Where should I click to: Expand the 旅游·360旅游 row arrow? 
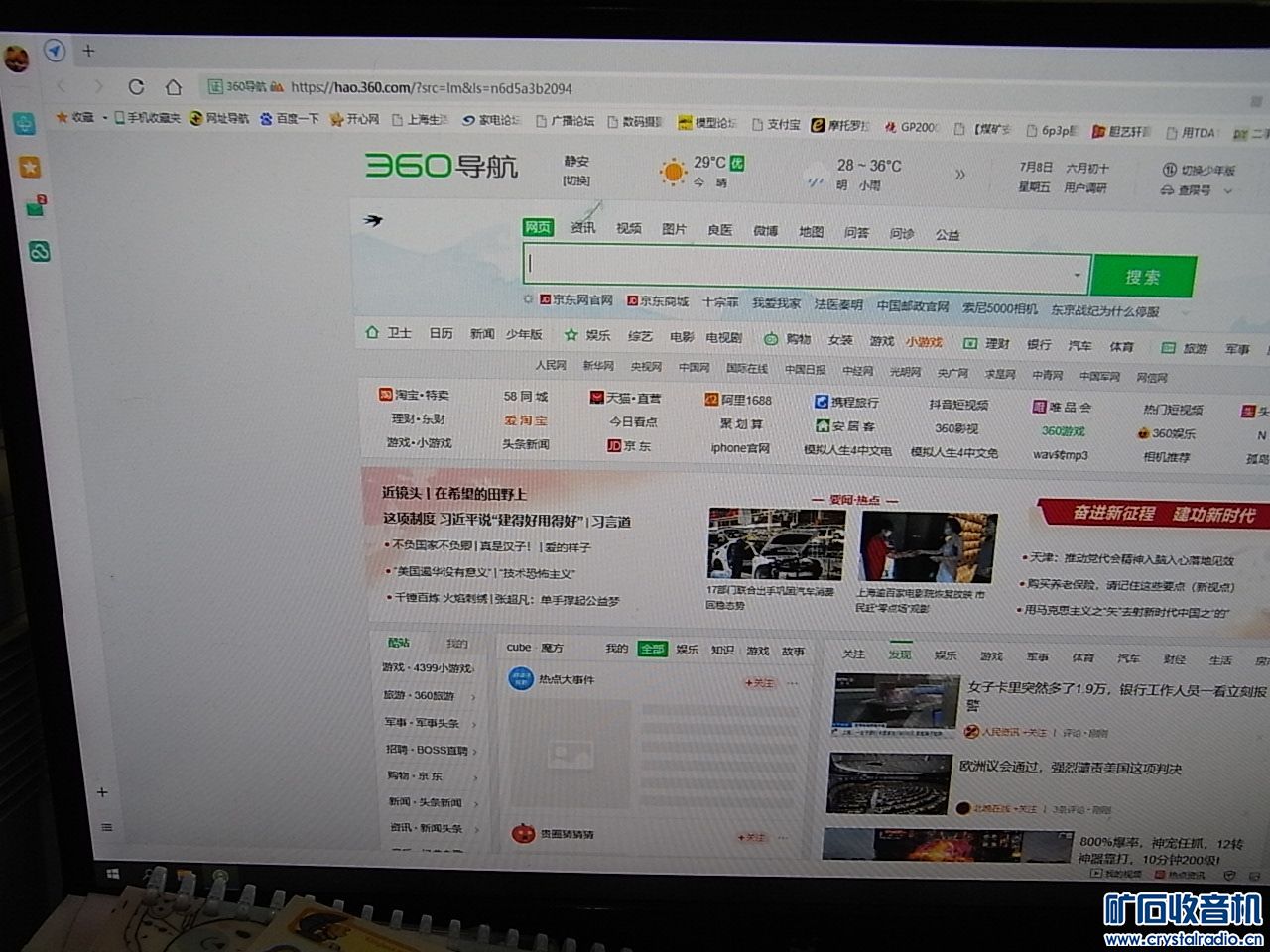coord(473,697)
